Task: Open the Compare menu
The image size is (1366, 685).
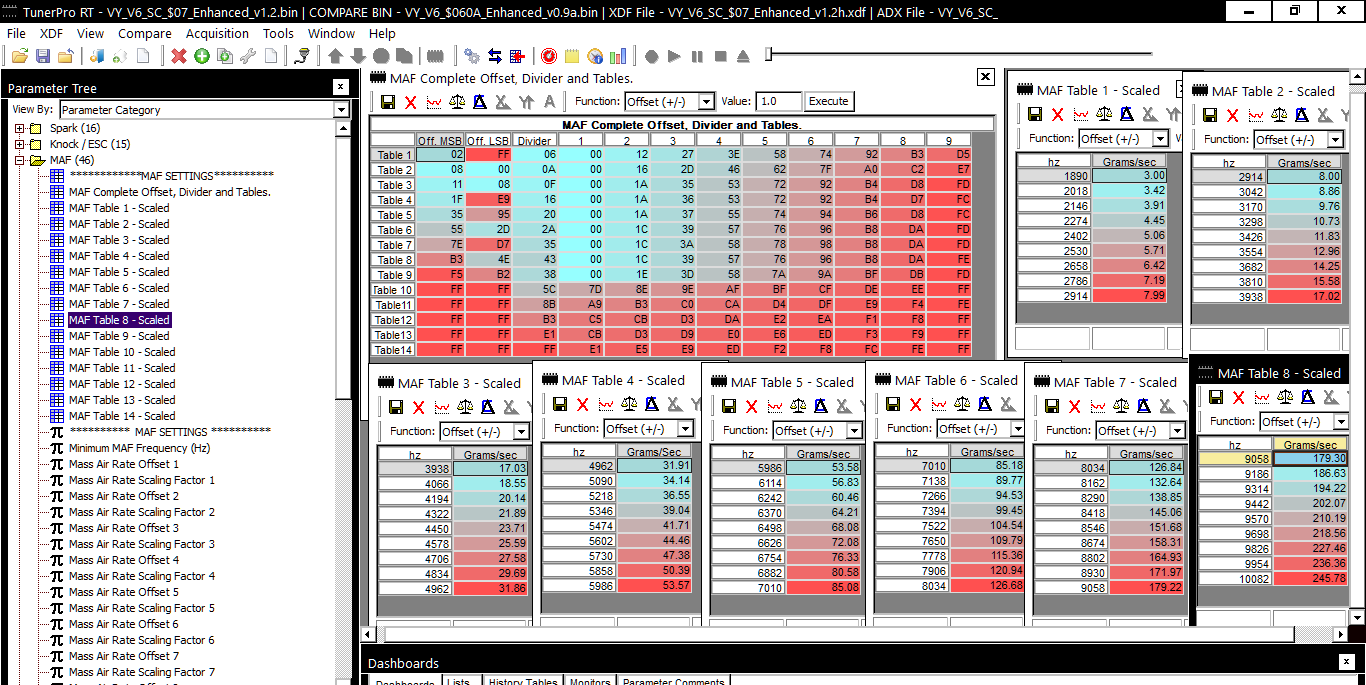Action: pyautogui.click(x=145, y=33)
